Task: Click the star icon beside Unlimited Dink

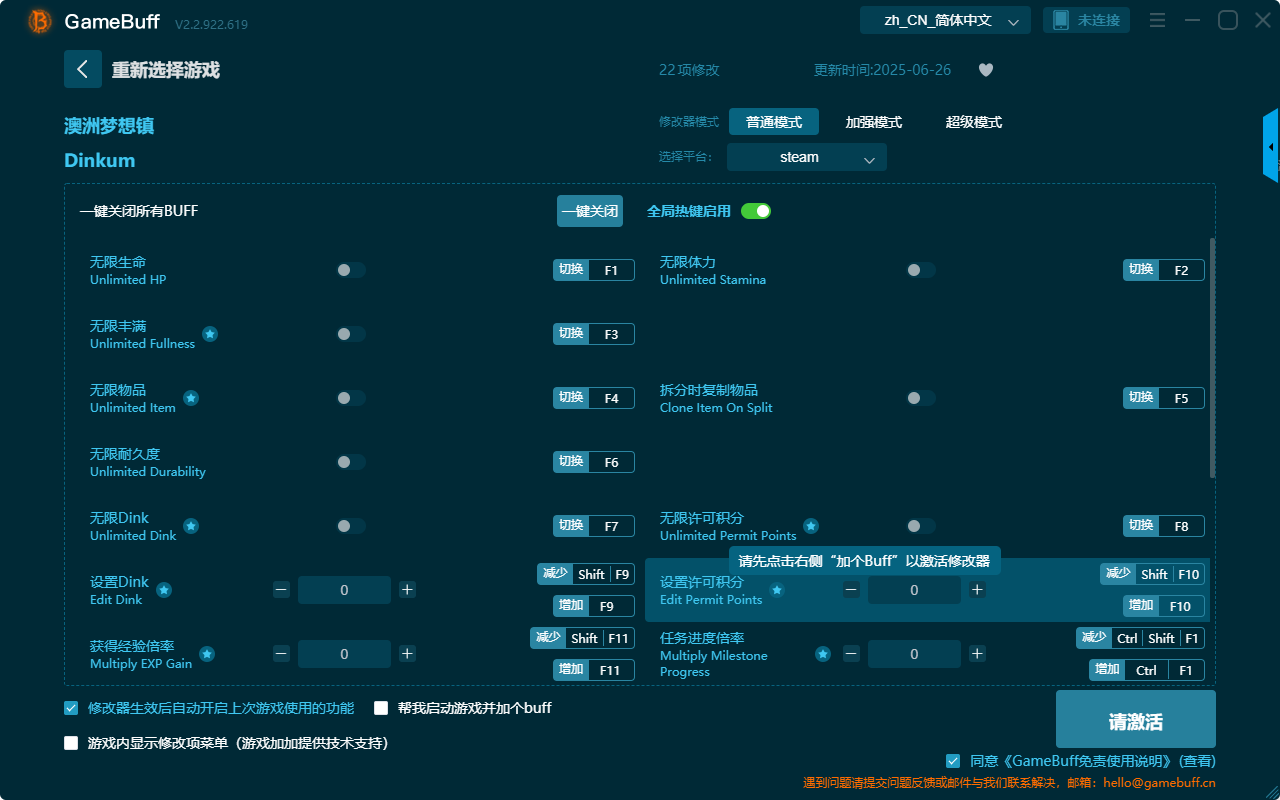Action: [x=191, y=526]
